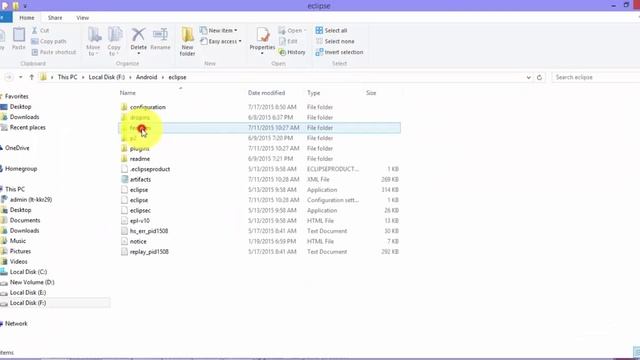Screen dimensions: 640x360
Task: Click Select all
Action: (x=331, y=31)
